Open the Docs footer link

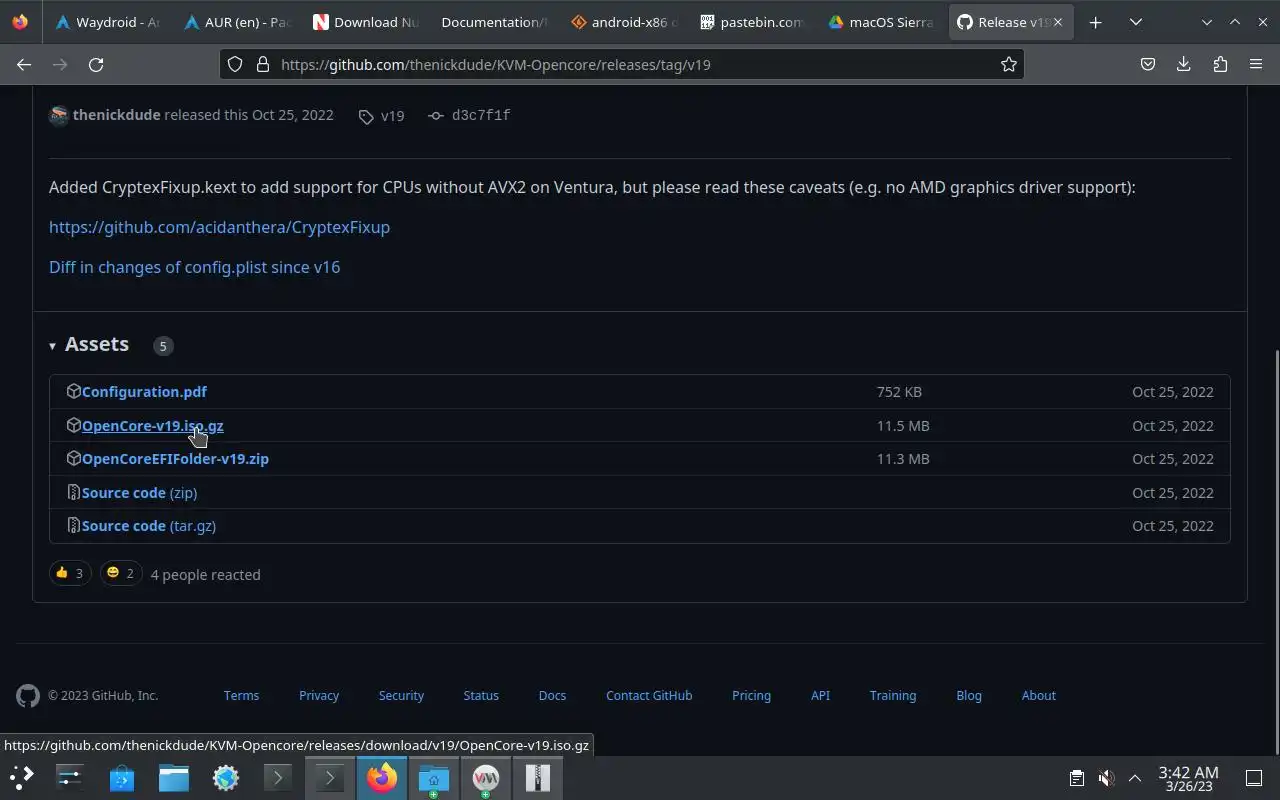coord(552,696)
